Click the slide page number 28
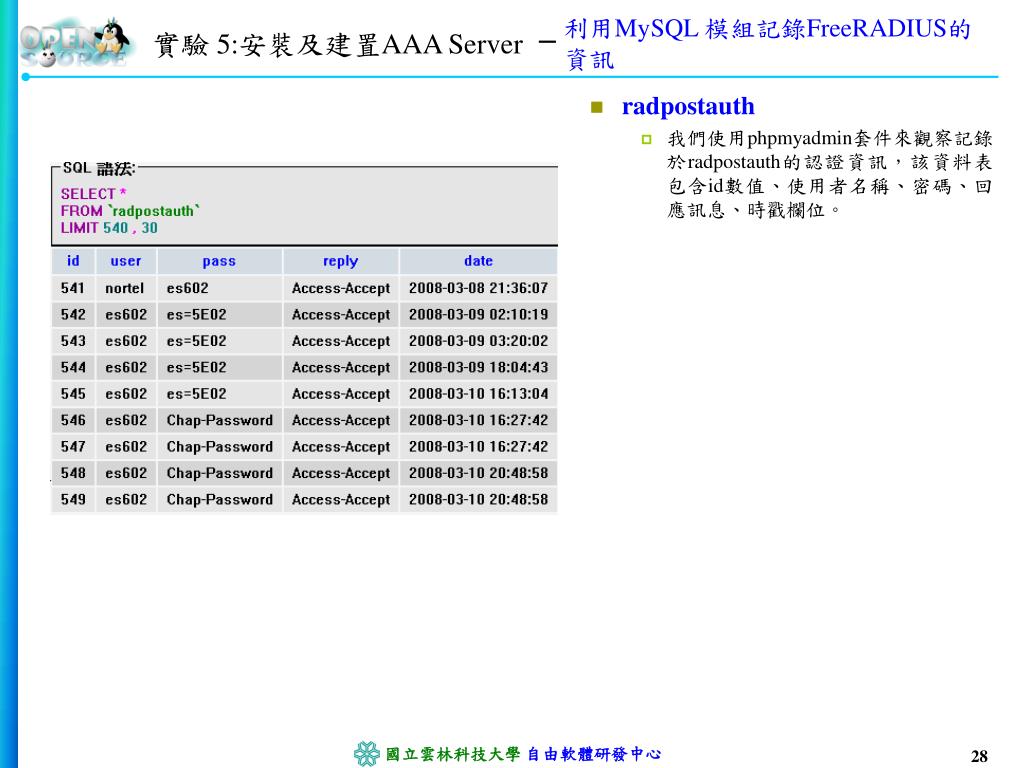The image size is (1024, 768). tap(979, 756)
